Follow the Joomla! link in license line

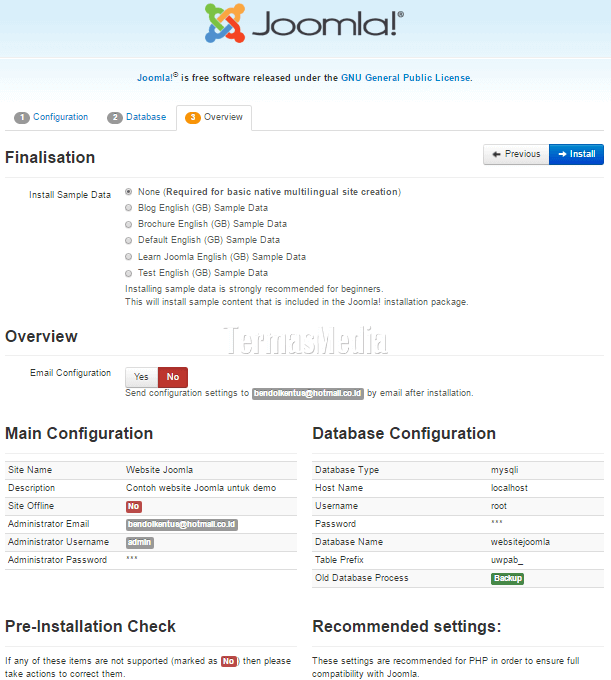[x=157, y=78]
